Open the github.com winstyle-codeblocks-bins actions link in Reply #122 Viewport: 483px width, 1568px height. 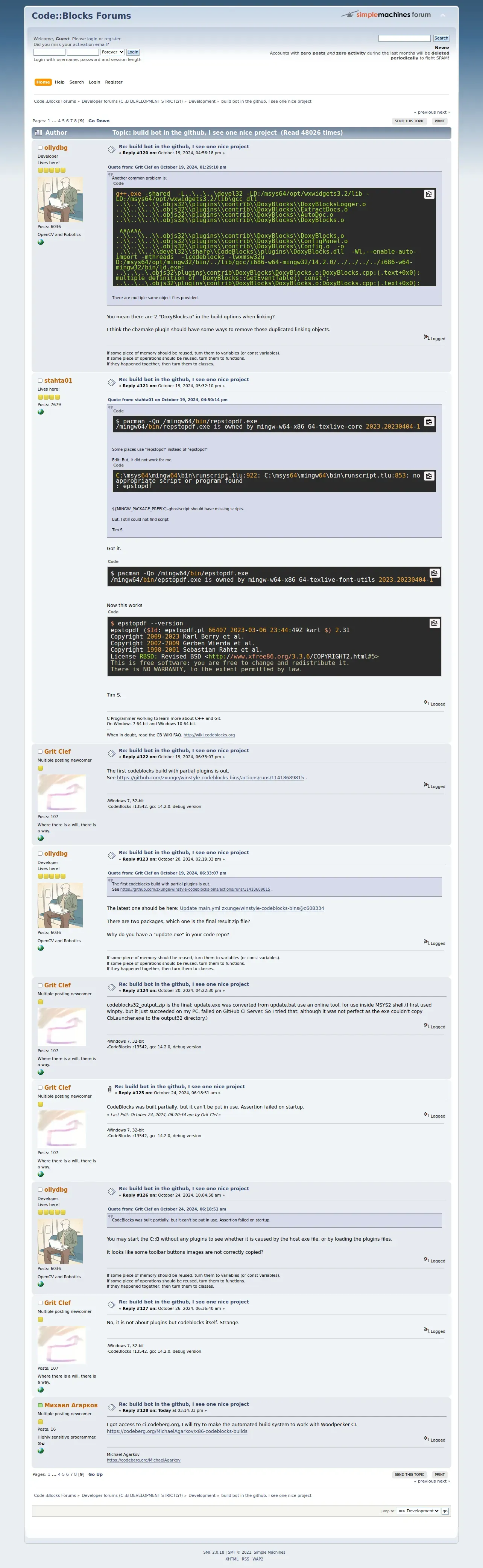click(211, 778)
